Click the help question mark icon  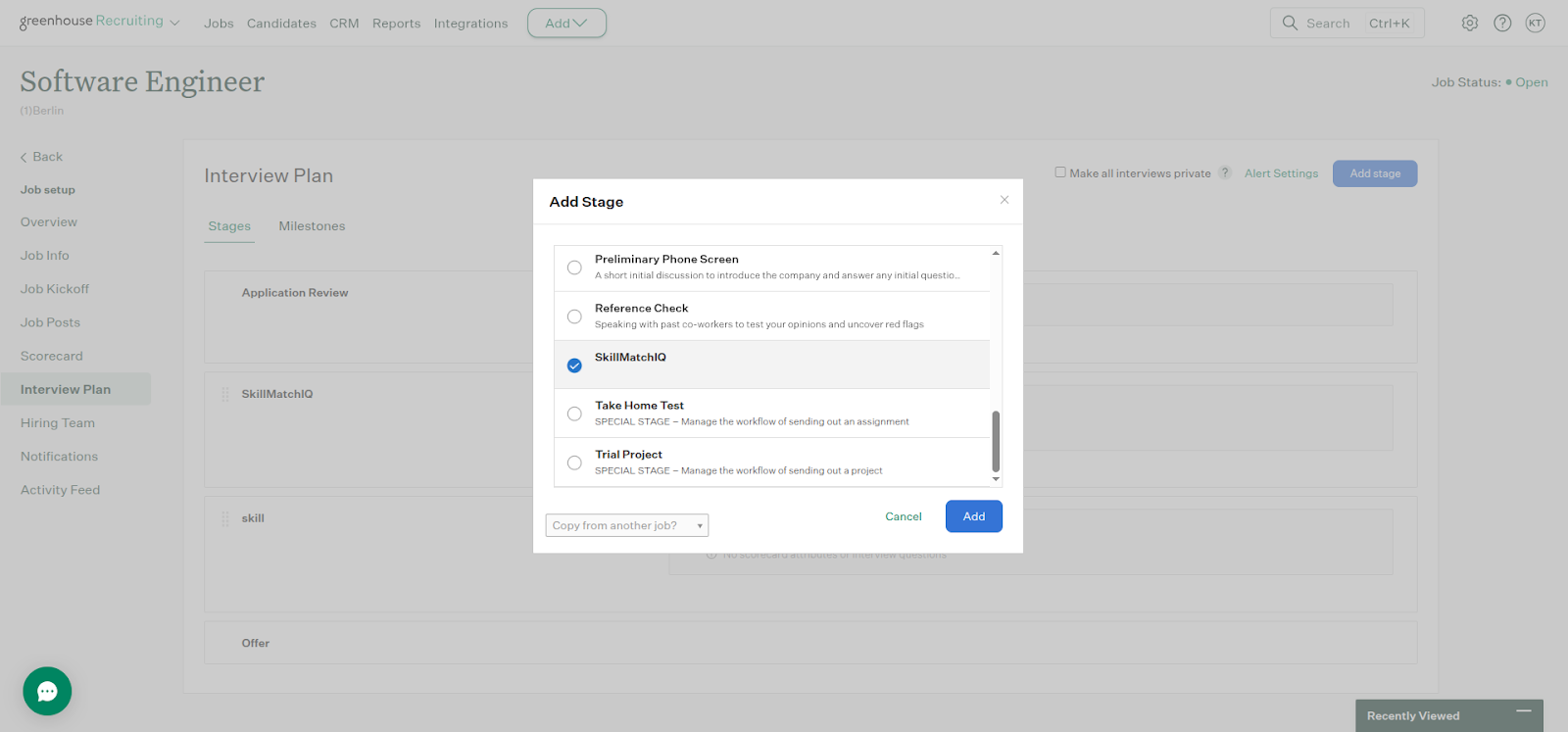pyautogui.click(x=1502, y=24)
